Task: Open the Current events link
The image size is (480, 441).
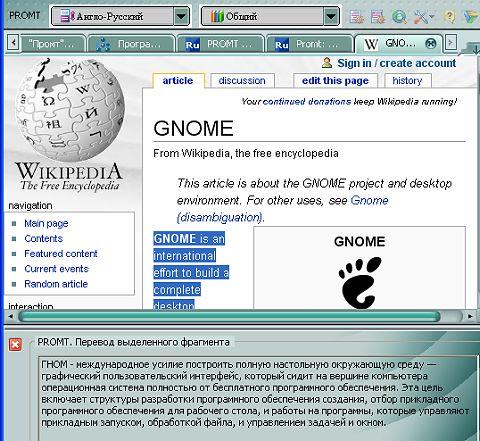Action: 56,269
